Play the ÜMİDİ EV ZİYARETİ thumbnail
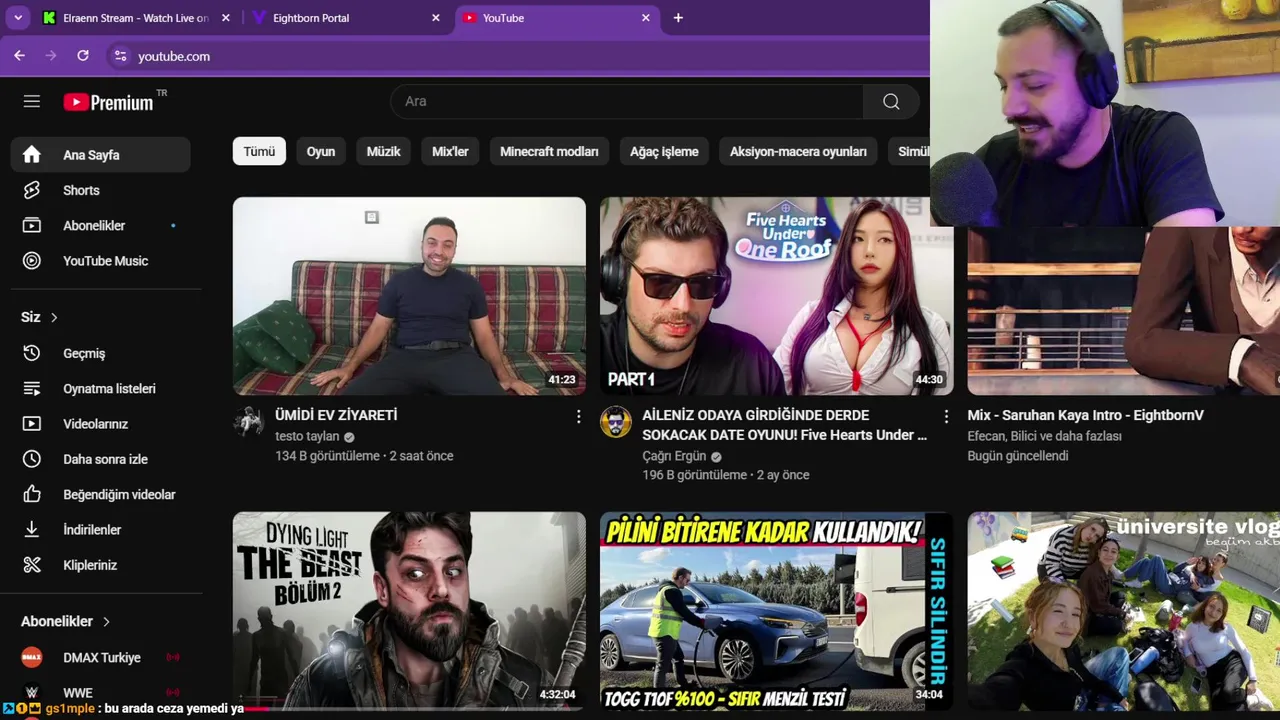This screenshot has height=720, width=1280. [409, 296]
